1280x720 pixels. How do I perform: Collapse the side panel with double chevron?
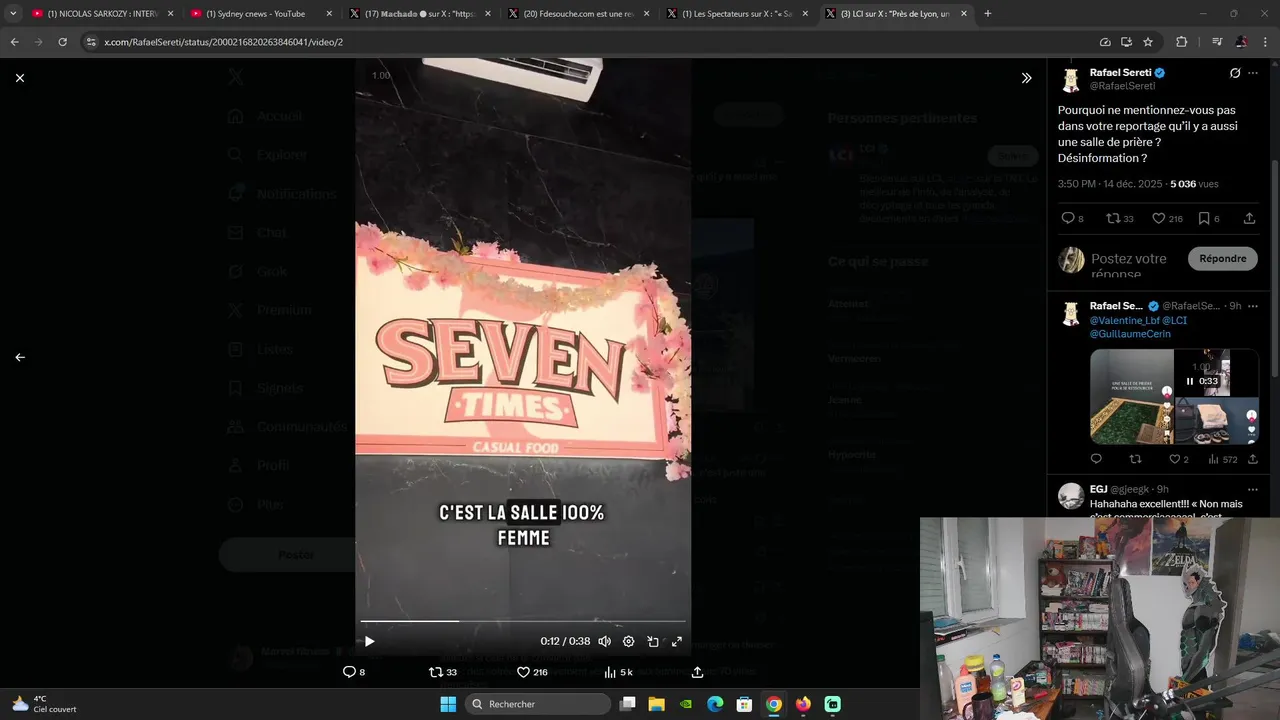(1026, 78)
